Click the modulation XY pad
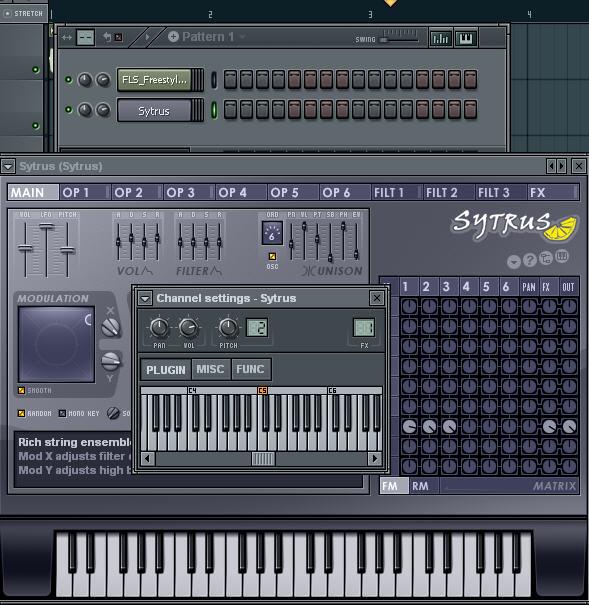This screenshot has width=589, height=605. 56,345
